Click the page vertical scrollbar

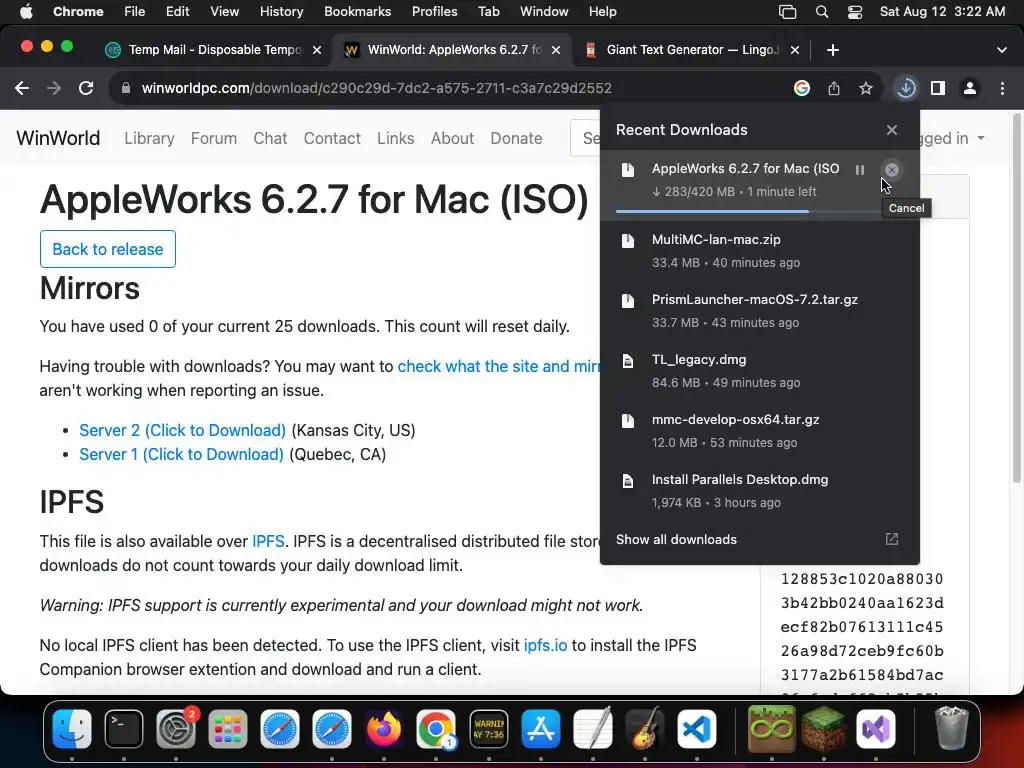coord(1016,300)
